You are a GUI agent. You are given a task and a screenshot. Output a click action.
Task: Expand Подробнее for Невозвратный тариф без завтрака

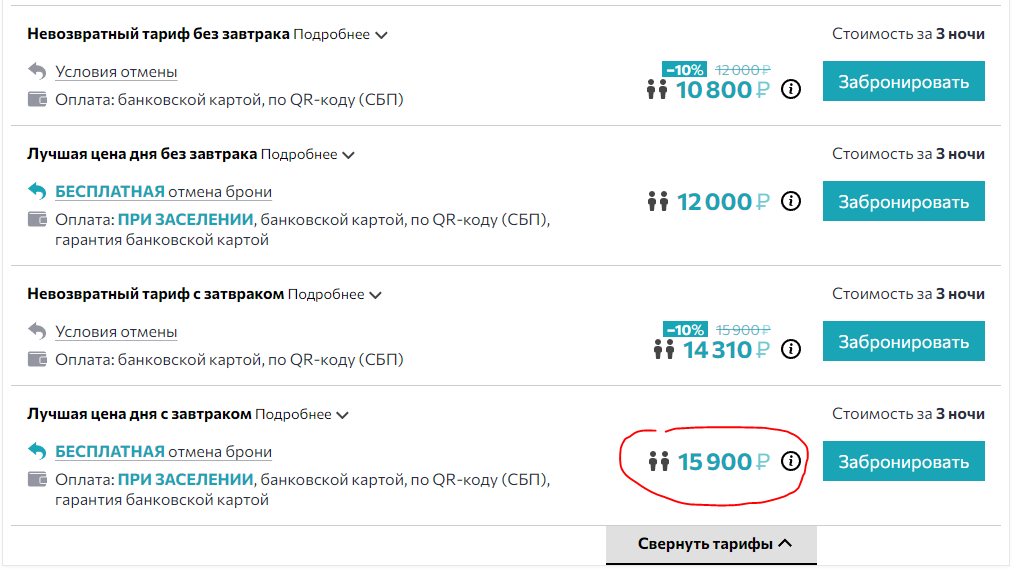click(x=340, y=34)
